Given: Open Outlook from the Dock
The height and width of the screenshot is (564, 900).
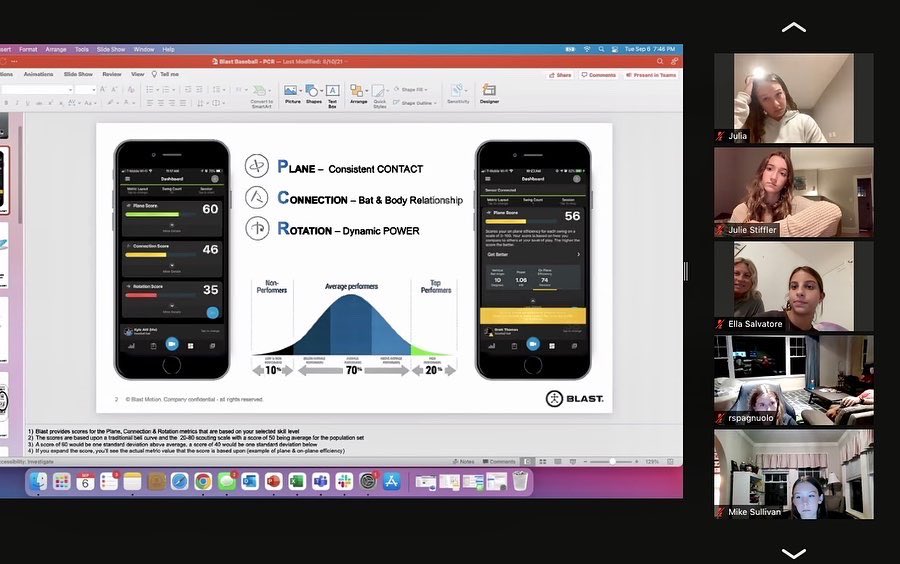Looking at the screenshot, I should (x=250, y=481).
